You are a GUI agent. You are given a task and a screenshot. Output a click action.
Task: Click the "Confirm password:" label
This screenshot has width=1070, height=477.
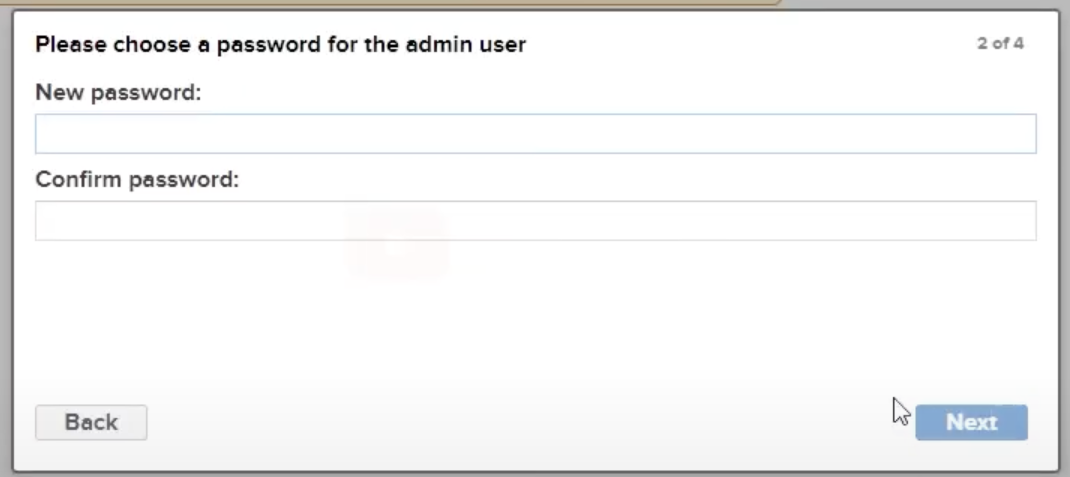(x=137, y=180)
